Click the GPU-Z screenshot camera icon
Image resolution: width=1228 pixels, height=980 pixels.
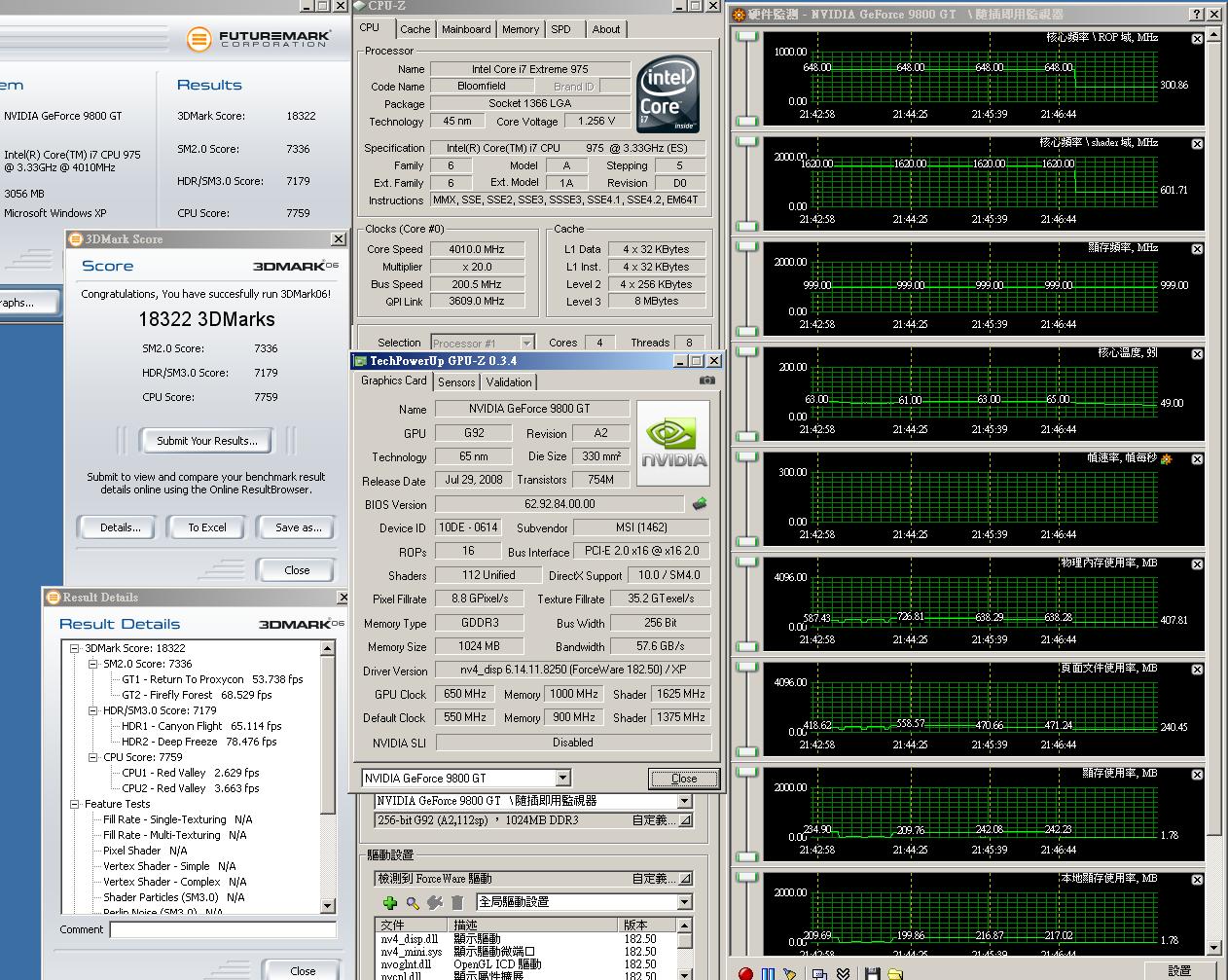pos(707,381)
